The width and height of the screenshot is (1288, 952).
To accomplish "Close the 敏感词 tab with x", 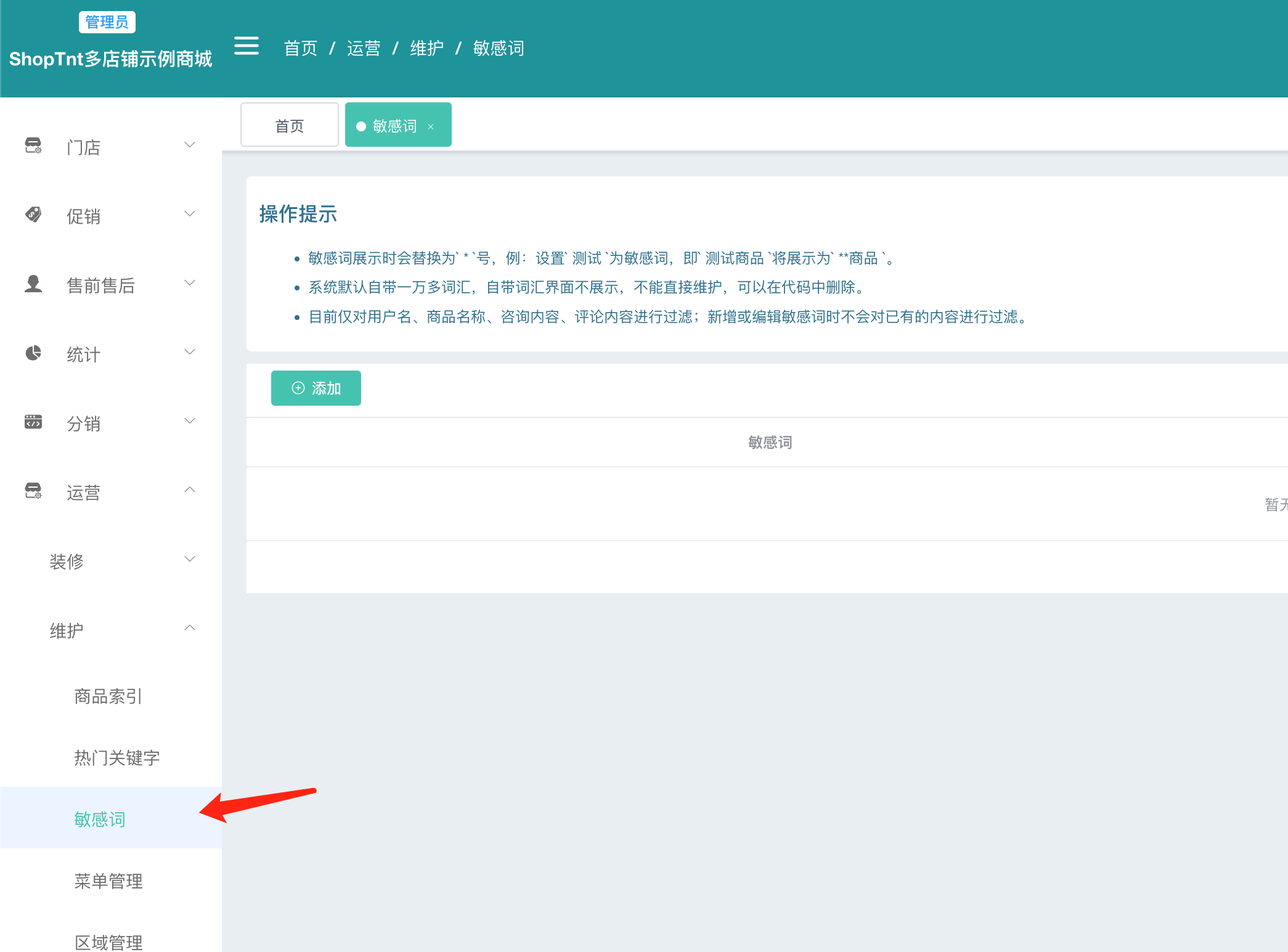I will pyautogui.click(x=431, y=126).
